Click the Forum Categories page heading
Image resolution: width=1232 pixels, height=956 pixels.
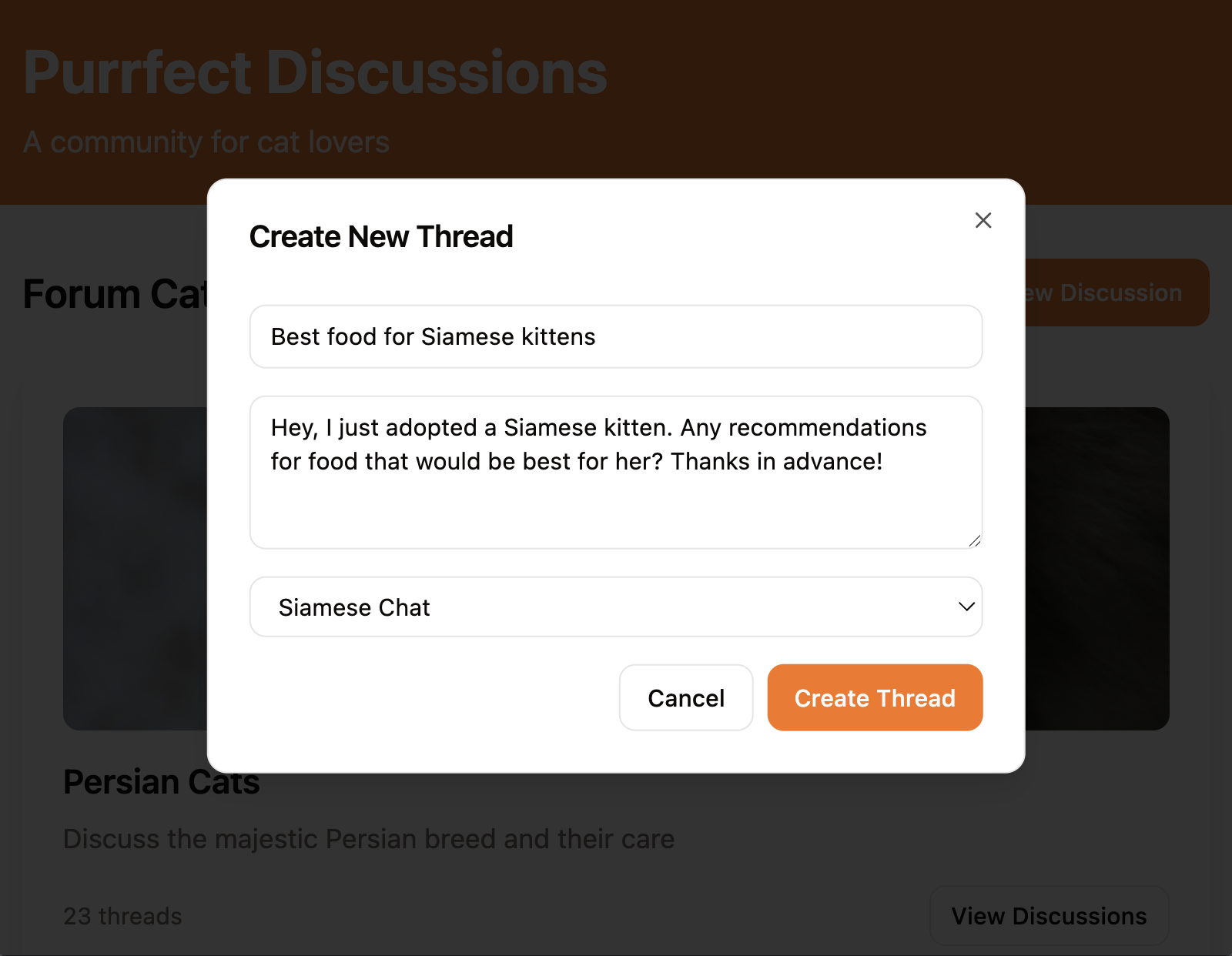click(x=115, y=294)
